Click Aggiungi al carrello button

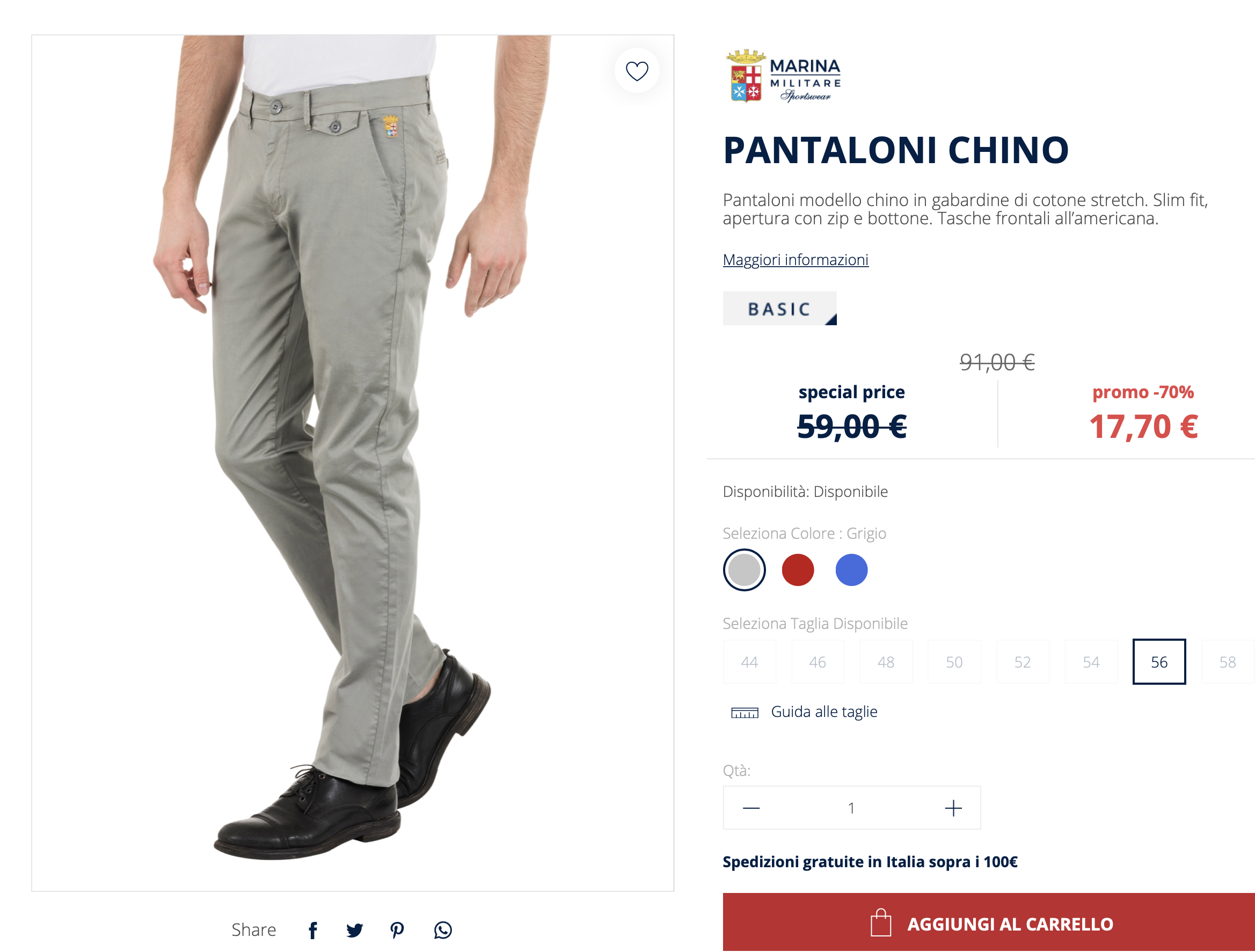pos(988,923)
